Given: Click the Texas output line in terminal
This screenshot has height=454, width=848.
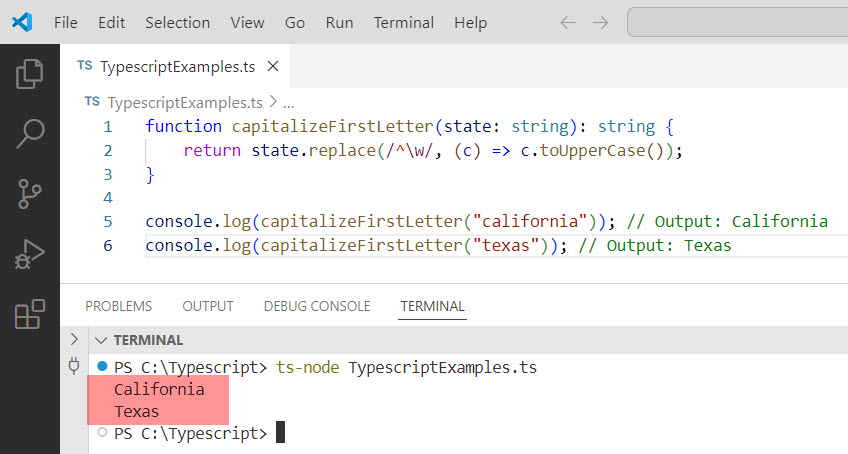Looking at the screenshot, I should (x=136, y=412).
